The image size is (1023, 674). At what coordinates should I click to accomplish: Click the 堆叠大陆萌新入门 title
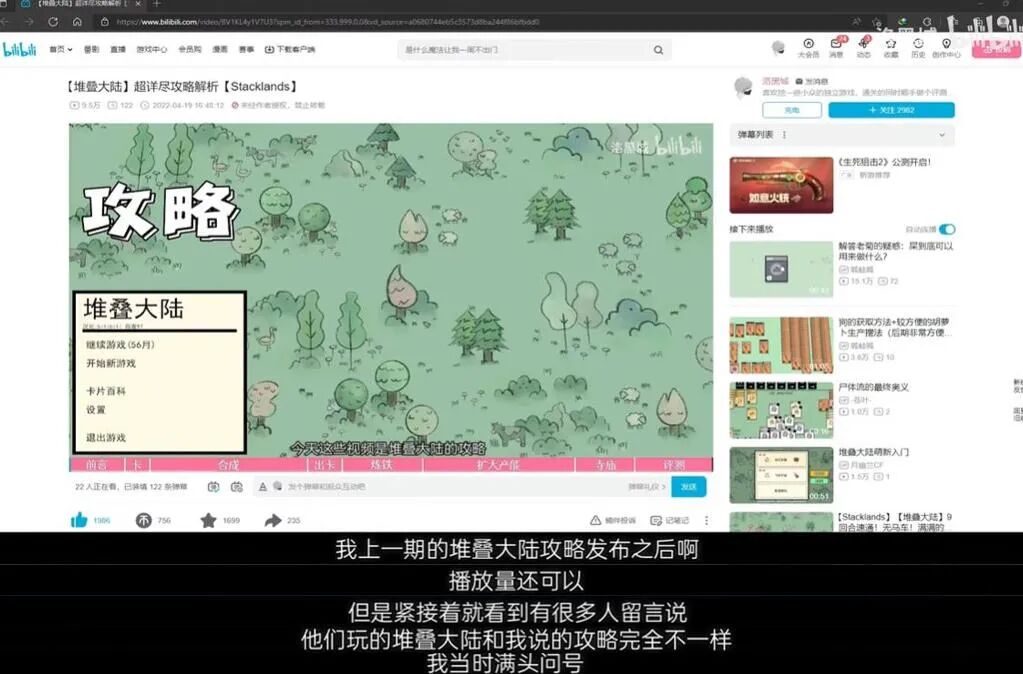(874, 452)
